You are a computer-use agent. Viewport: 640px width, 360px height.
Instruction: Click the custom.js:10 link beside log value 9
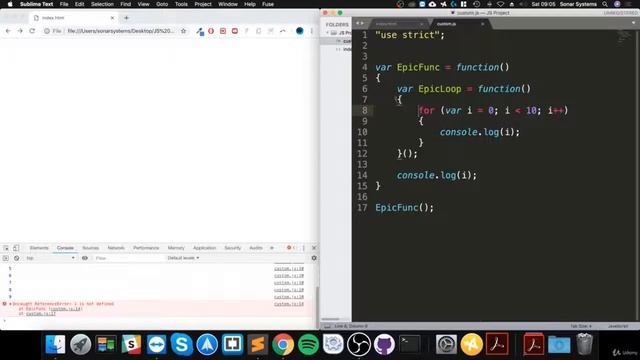[289, 297]
